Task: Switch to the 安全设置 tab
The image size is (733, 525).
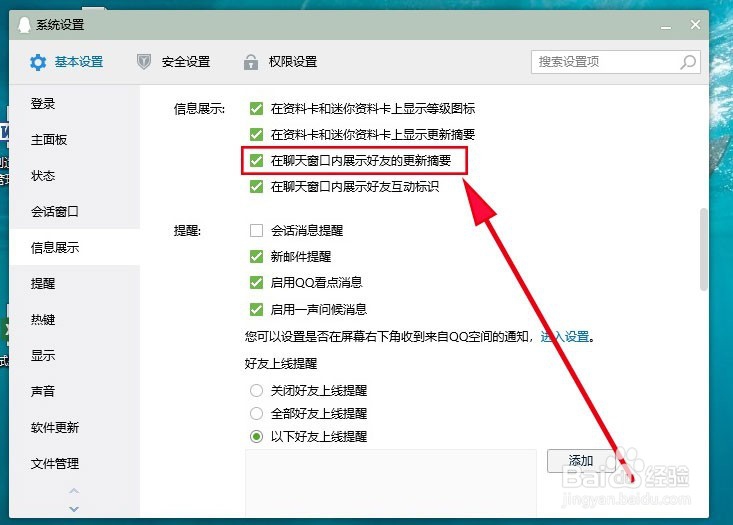Action: click(173, 62)
